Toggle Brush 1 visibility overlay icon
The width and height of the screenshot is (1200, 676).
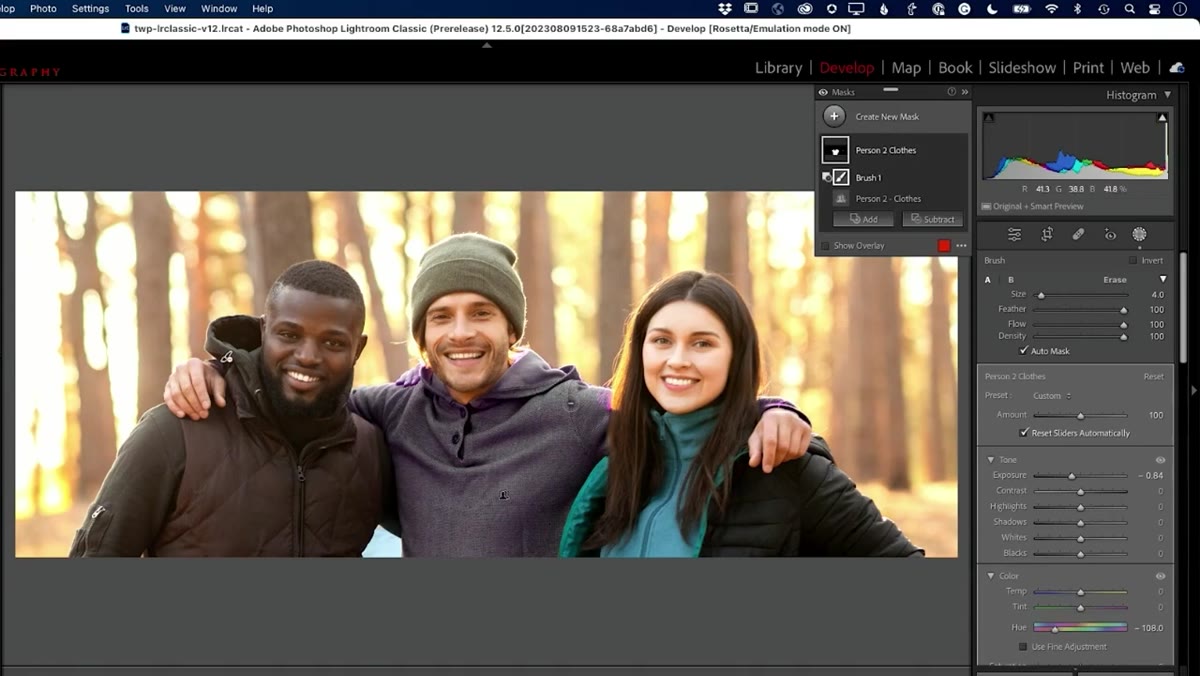(x=826, y=176)
